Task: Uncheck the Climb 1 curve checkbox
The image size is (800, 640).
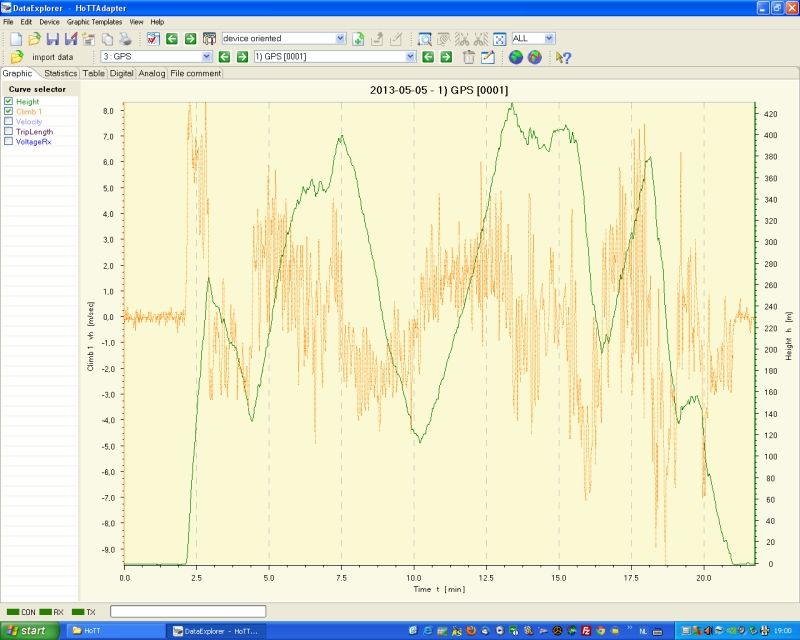Action: (x=8, y=111)
